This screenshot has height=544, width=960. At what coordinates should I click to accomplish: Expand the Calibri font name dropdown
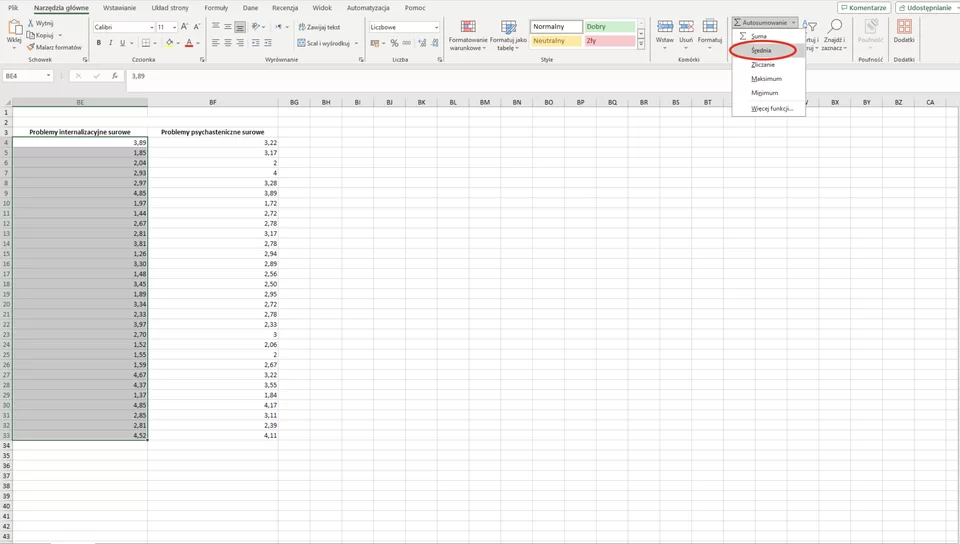tap(152, 27)
